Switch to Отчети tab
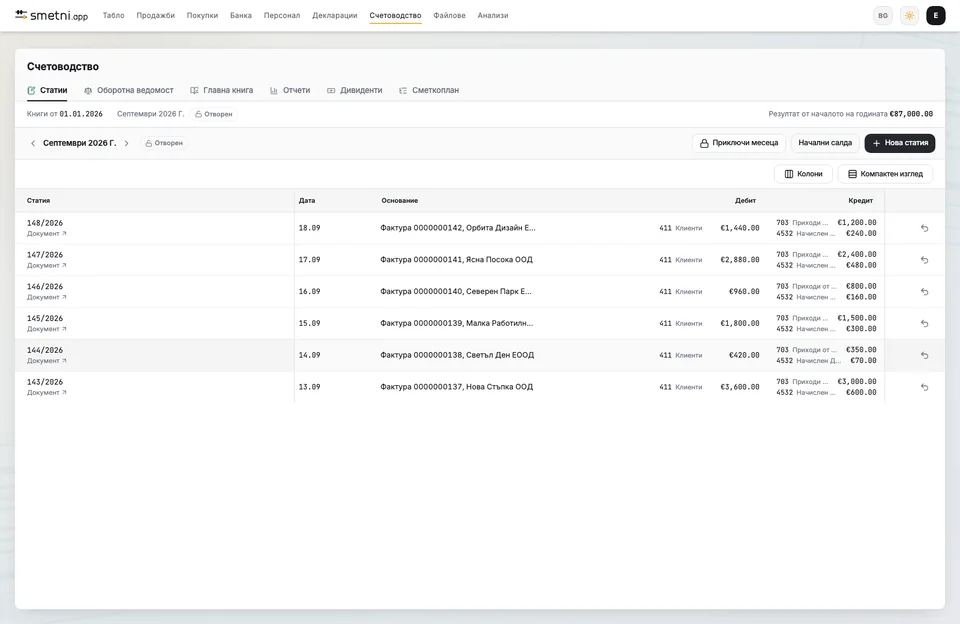The image size is (960, 624). pyautogui.click(x=290, y=90)
